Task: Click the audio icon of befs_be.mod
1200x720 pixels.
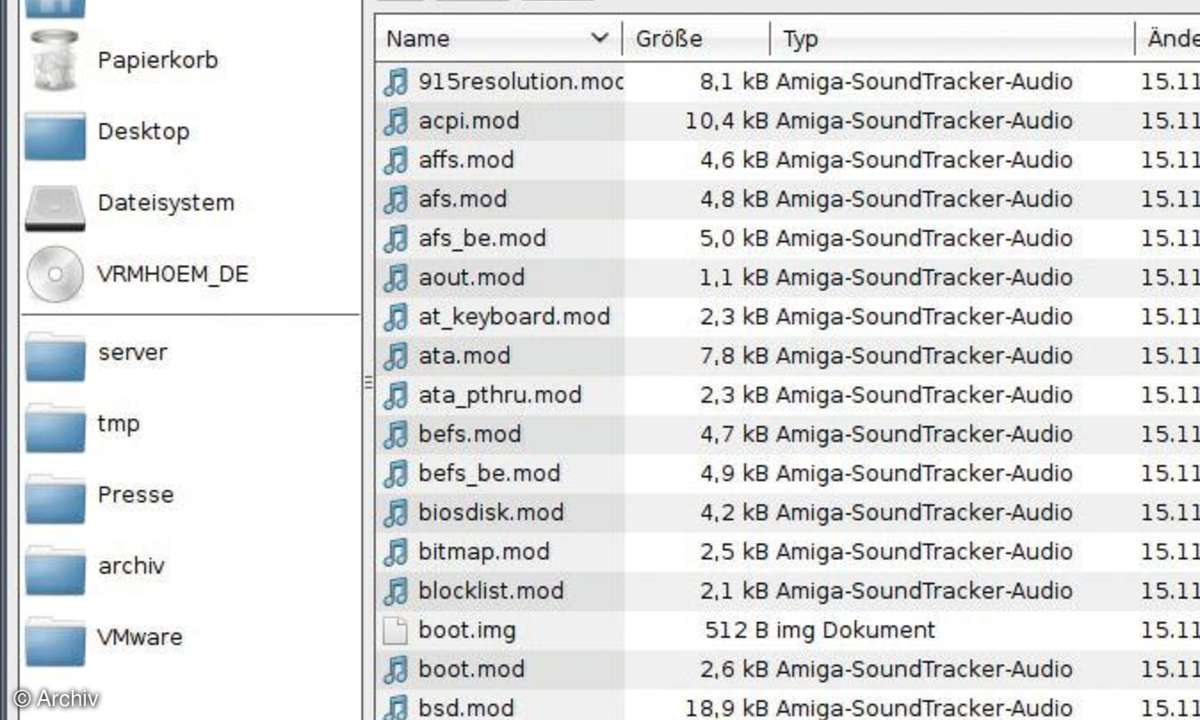Action: [x=396, y=473]
